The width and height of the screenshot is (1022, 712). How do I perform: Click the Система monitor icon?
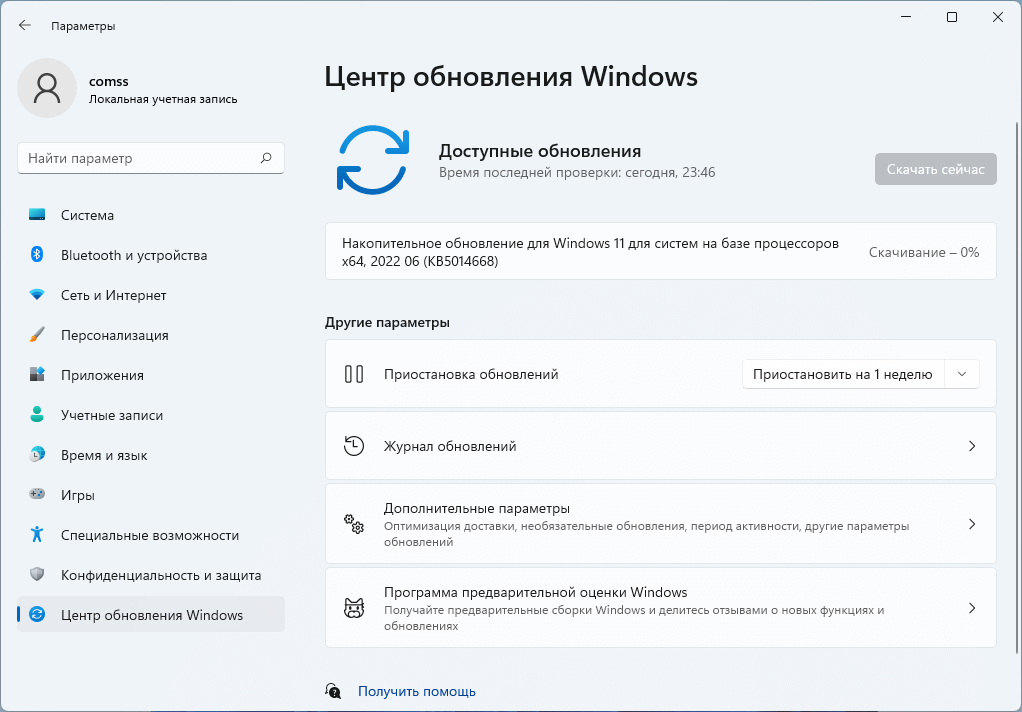tap(37, 215)
